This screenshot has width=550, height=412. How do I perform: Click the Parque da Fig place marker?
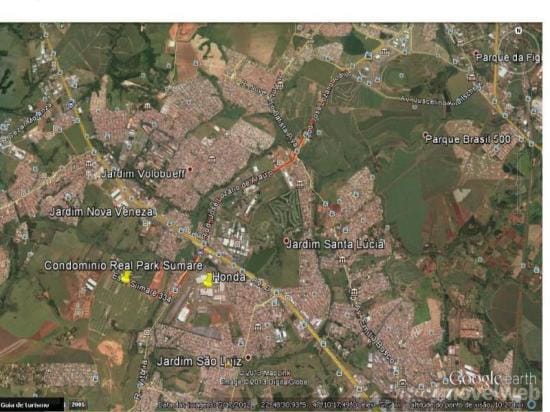(476, 53)
